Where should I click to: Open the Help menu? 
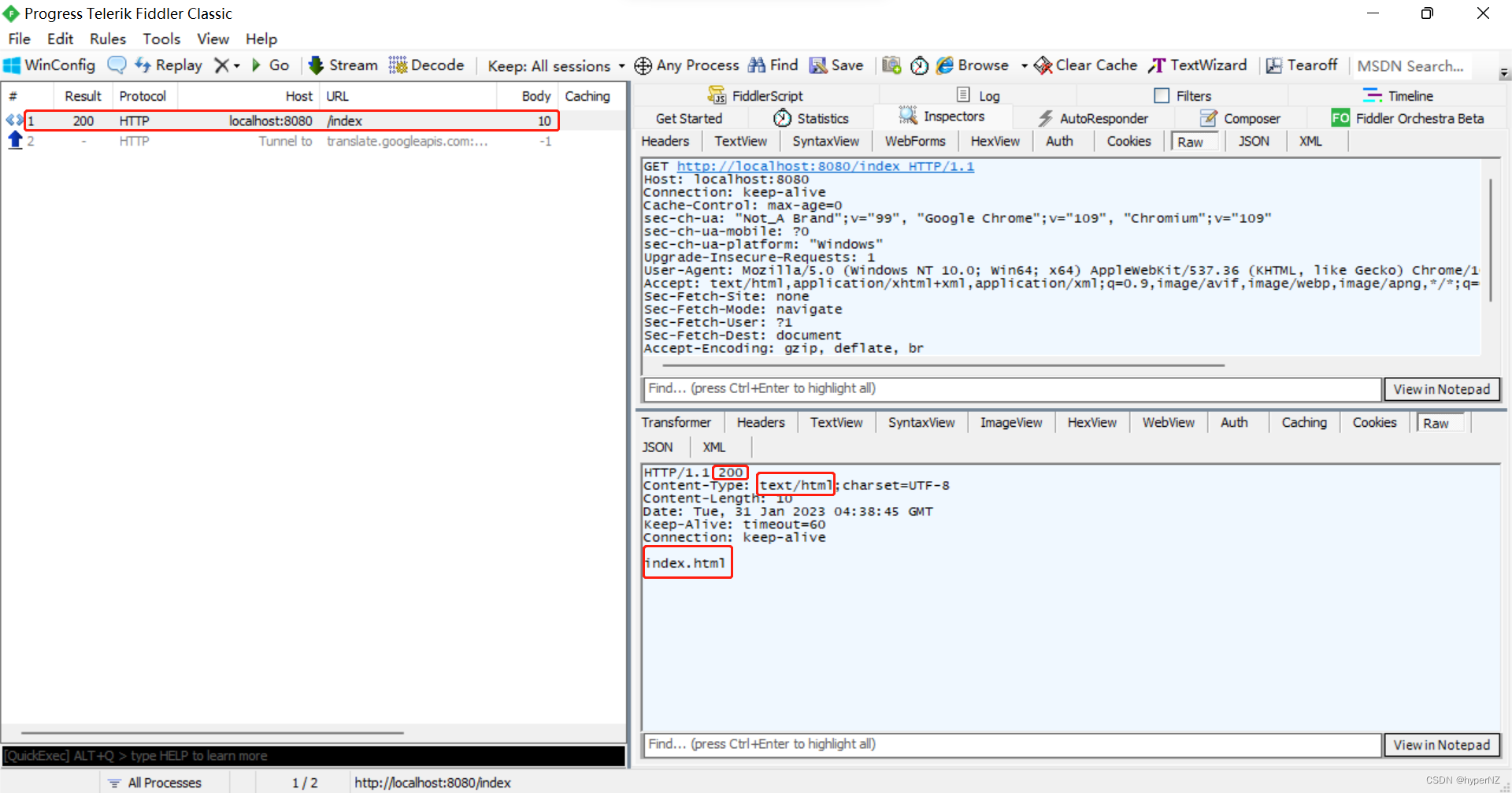(x=261, y=39)
